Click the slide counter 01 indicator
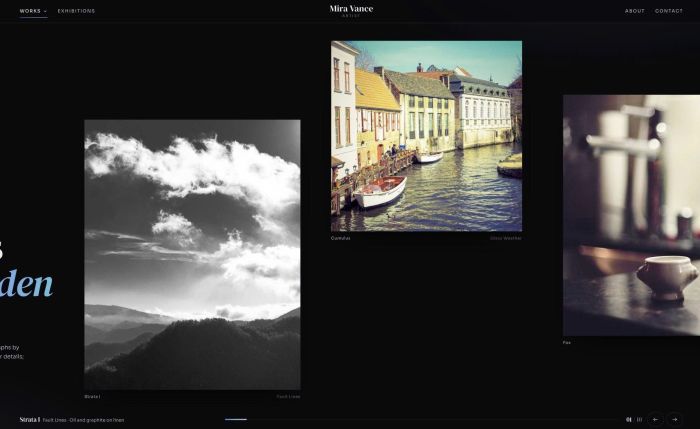The image size is (700, 429). tap(629, 419)
